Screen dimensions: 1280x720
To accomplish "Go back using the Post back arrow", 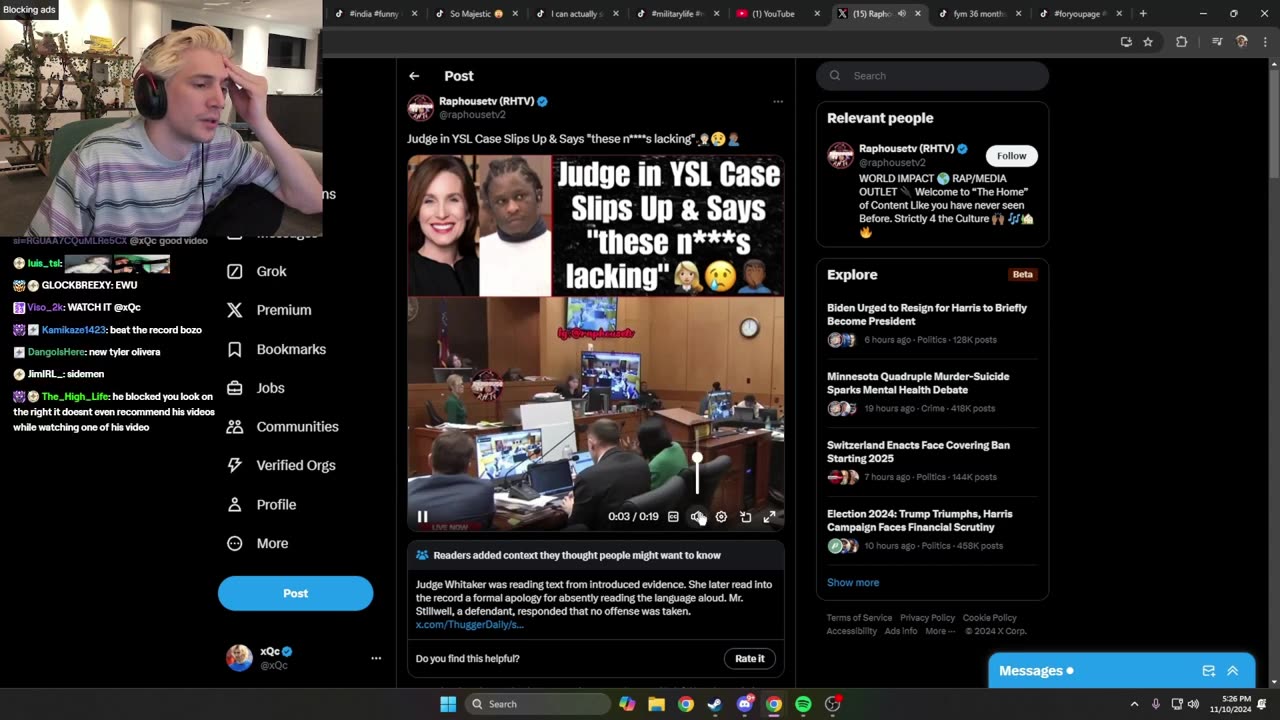I will (x=414, y=76).
